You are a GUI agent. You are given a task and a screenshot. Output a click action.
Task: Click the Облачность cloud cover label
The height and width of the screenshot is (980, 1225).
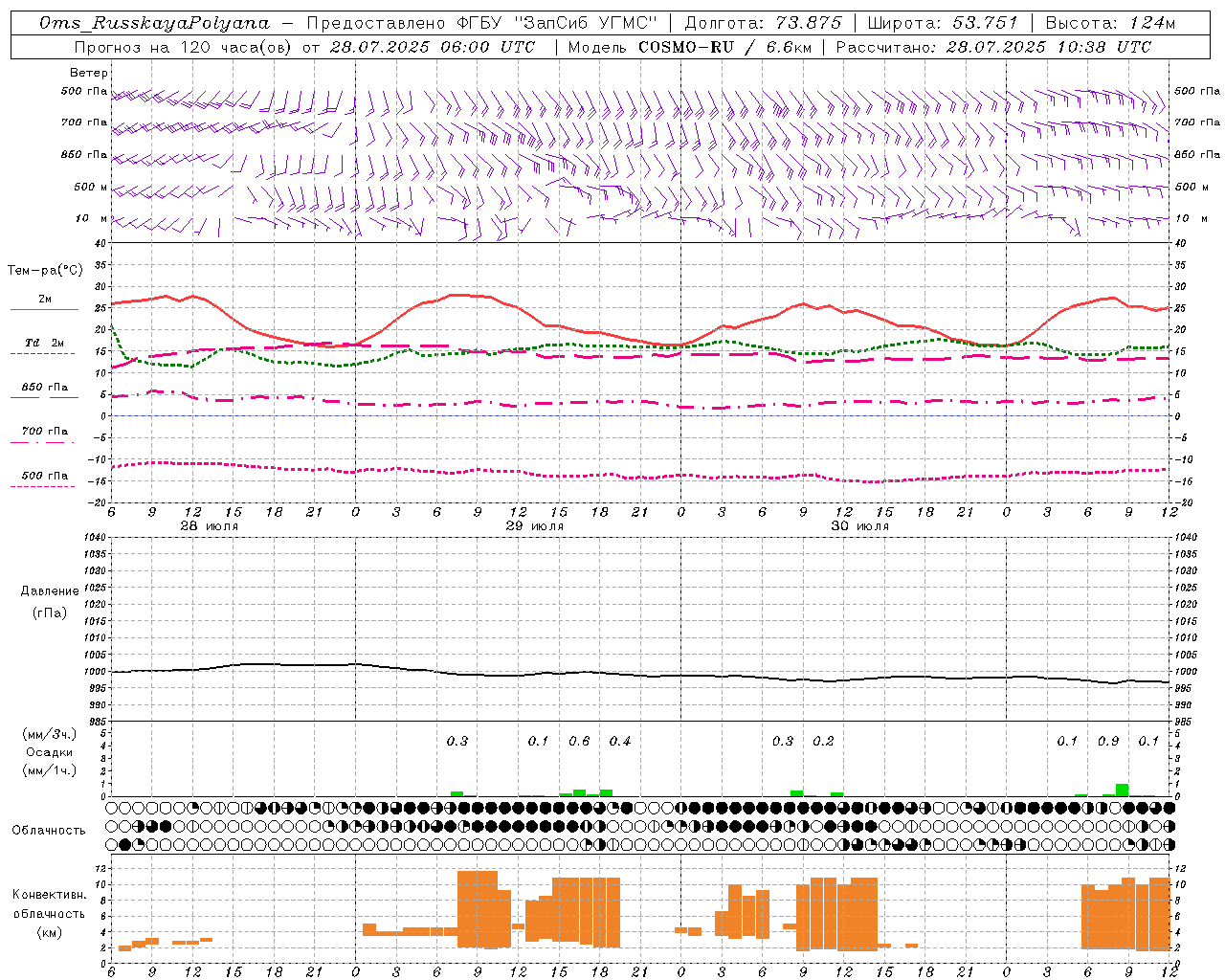(49, 831)
